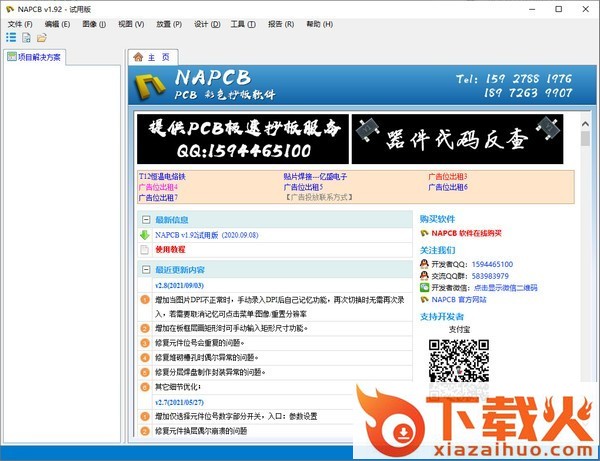Click 修复堆砌槽孔时偶尔异常的问题 entry
This screenshot has width=600, height=461.
pyautogui.click(x=206, y=357)
